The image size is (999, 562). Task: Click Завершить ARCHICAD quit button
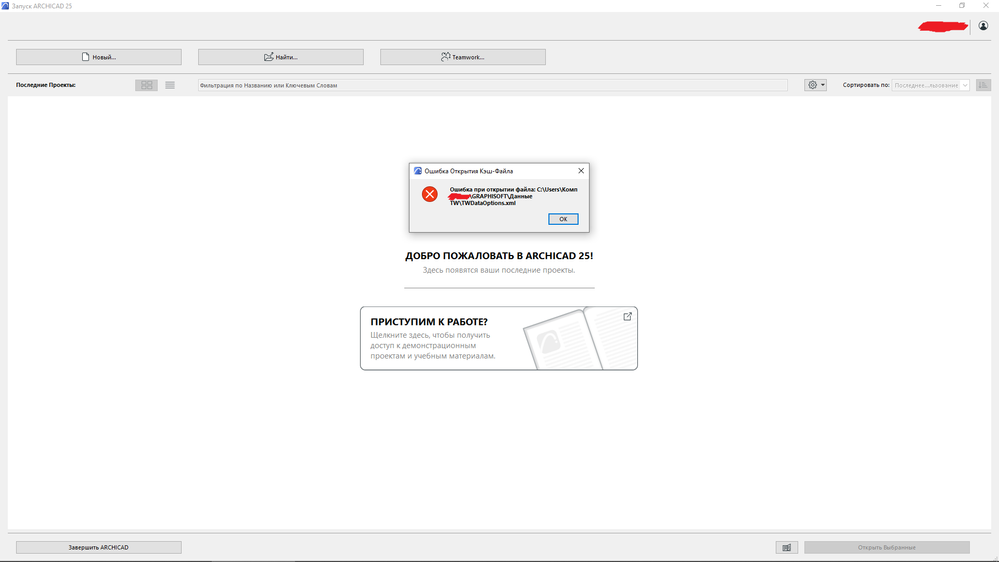[99, 547]
